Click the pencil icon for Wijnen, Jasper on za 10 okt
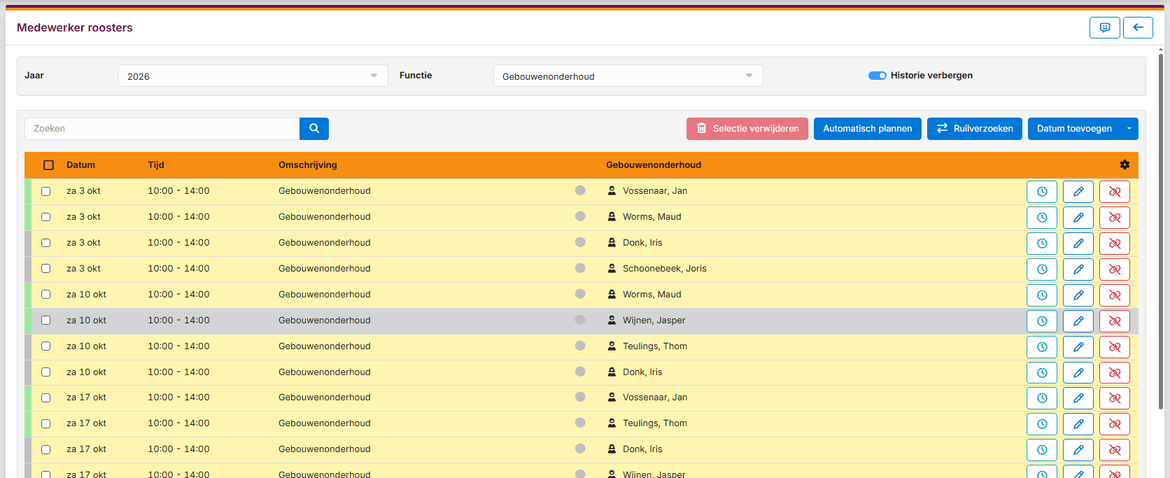 click(x=1078, y=321)
